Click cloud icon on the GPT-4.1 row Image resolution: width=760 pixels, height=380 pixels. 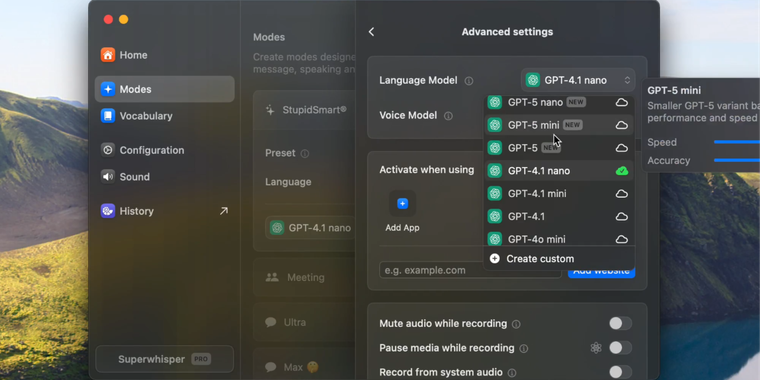tap(621, 217)
